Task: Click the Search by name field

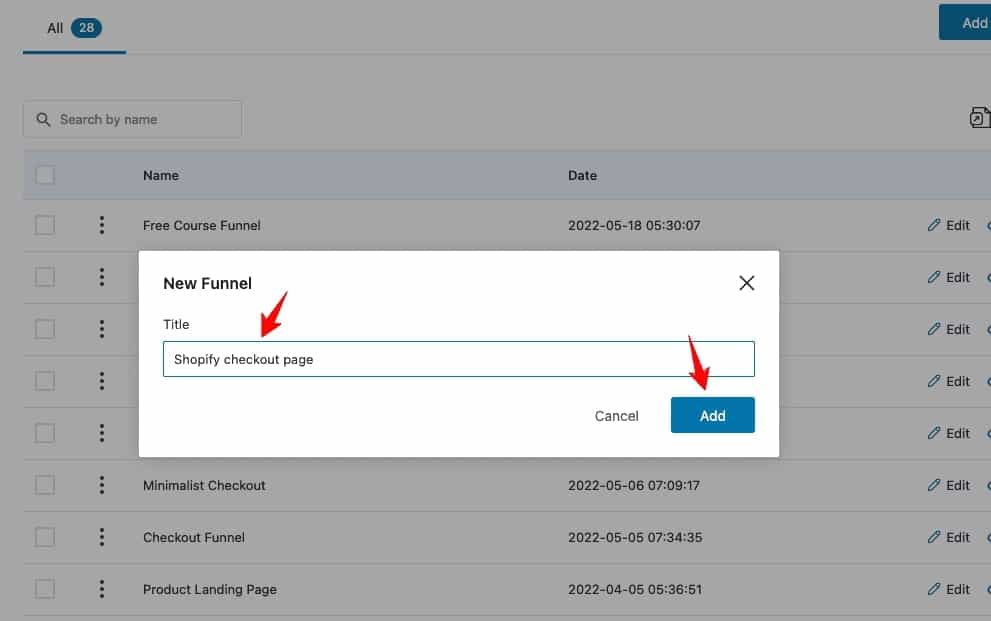Action: (x=132, y=119)
